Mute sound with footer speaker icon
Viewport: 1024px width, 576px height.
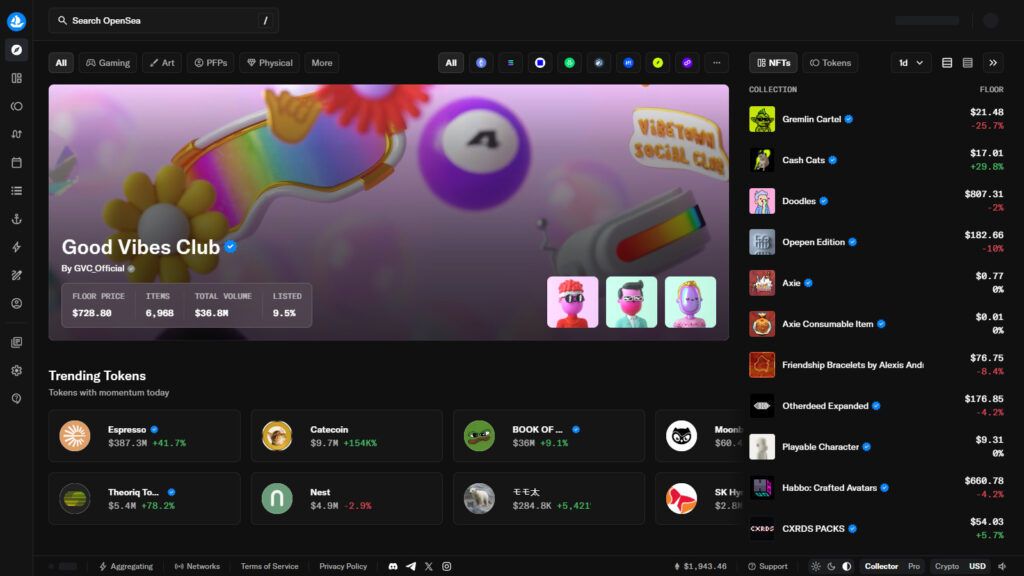[x=1002, y=566]
